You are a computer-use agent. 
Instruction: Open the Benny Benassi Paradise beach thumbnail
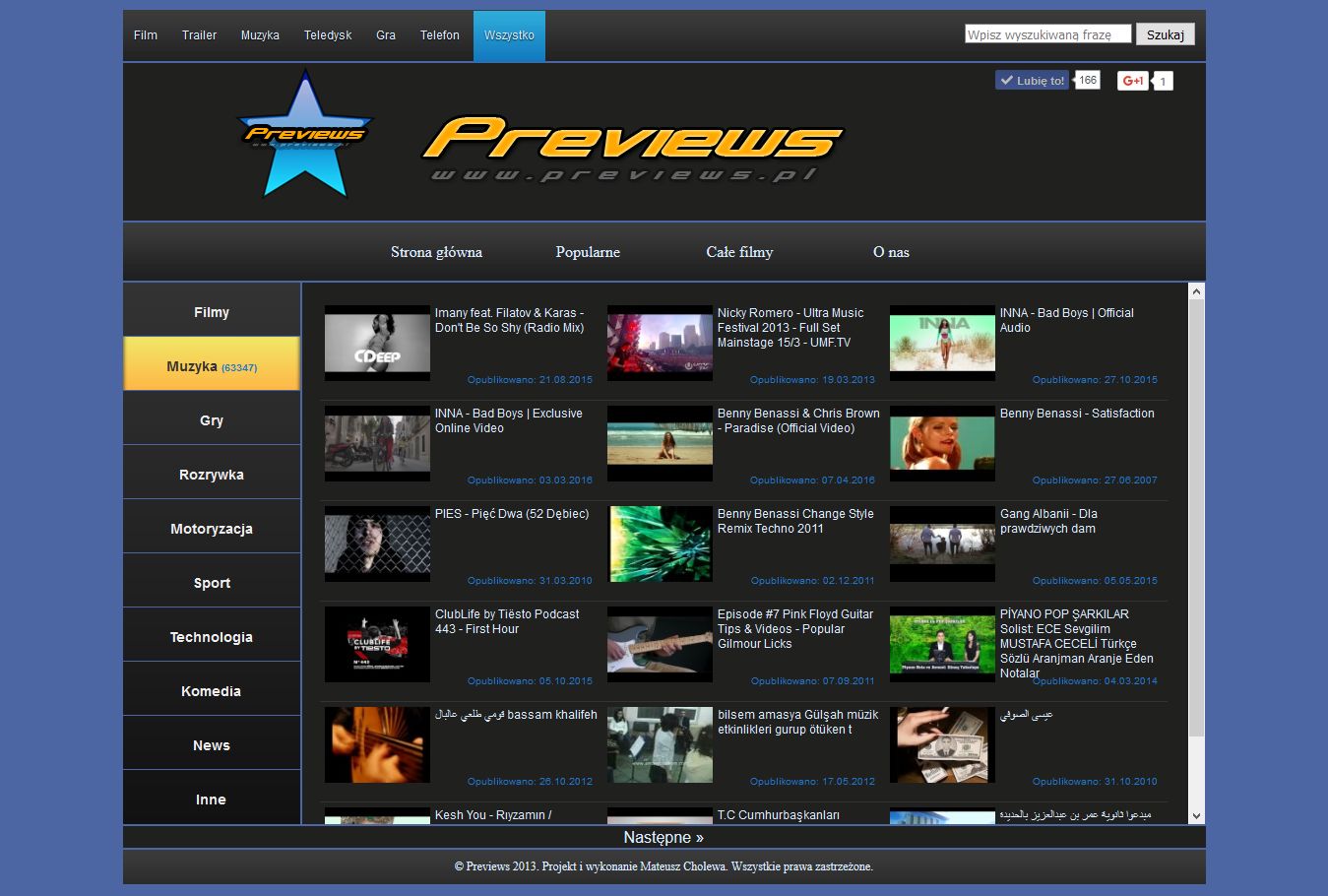[x=660, y=443]
